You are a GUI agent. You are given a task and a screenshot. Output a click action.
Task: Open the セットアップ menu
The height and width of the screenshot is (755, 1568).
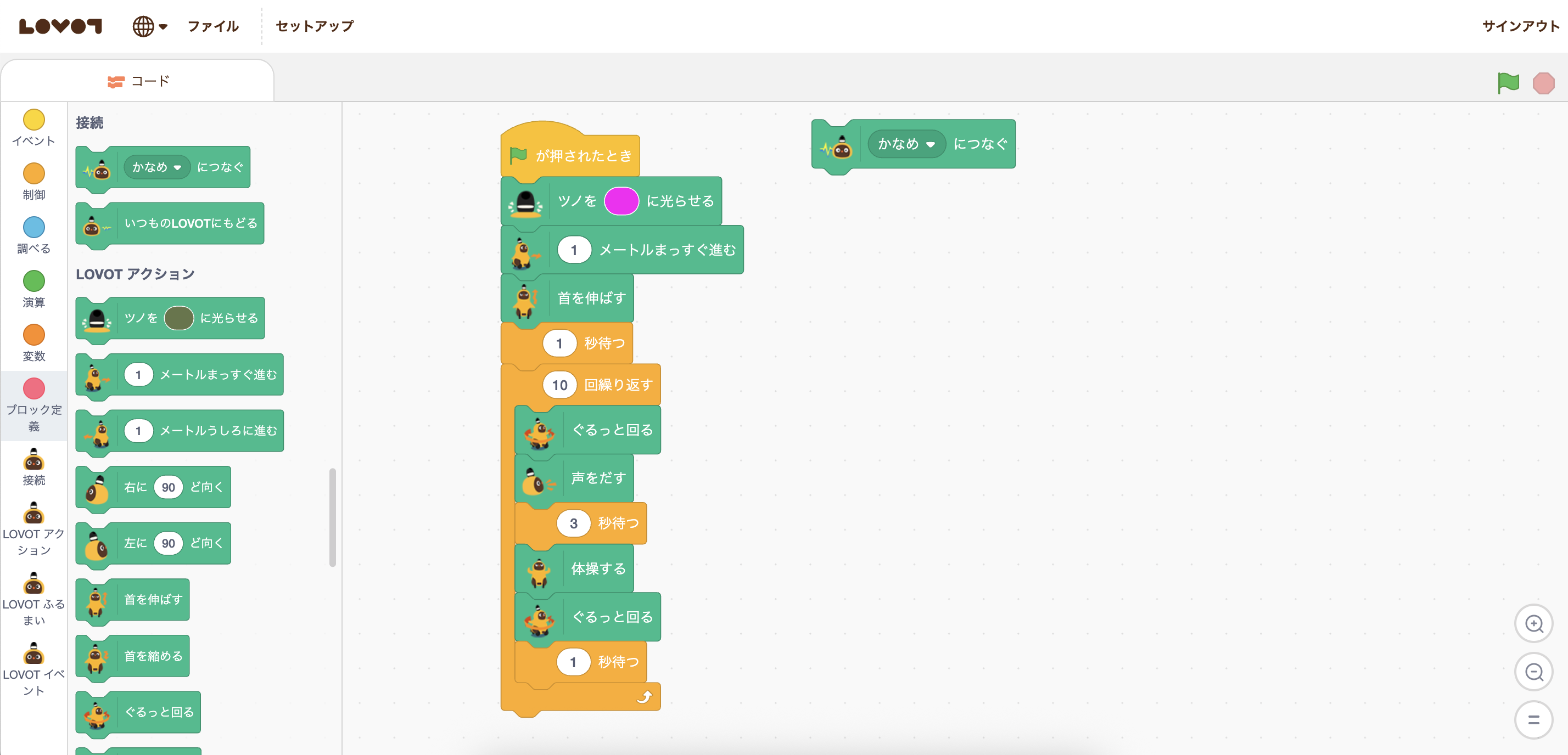click(315, 26)
